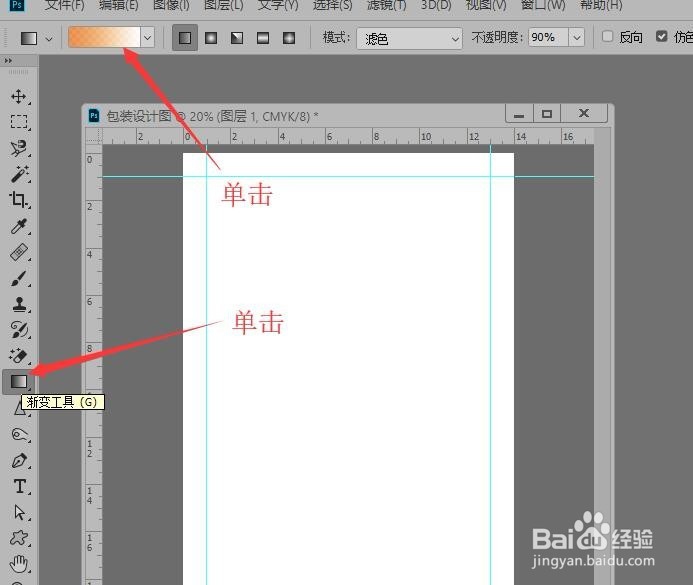Viewport: 693px width, 585px height.
Task: Minimize the 包装设计图 document window
Action: (519, 114)
